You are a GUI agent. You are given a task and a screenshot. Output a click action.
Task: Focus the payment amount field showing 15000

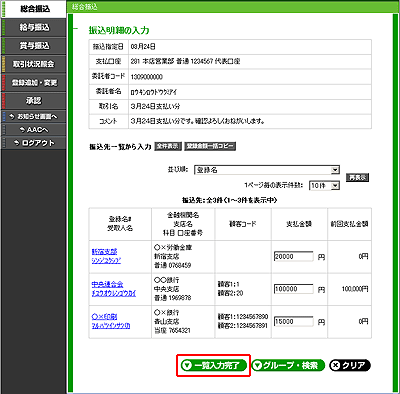294,322
